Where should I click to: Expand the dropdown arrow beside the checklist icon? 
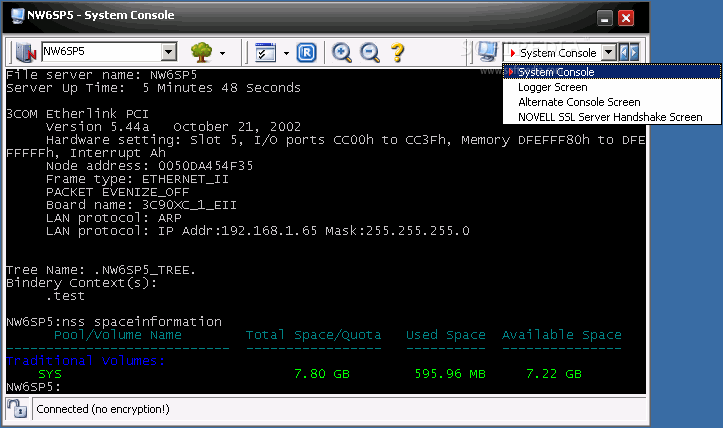(286, 54)
